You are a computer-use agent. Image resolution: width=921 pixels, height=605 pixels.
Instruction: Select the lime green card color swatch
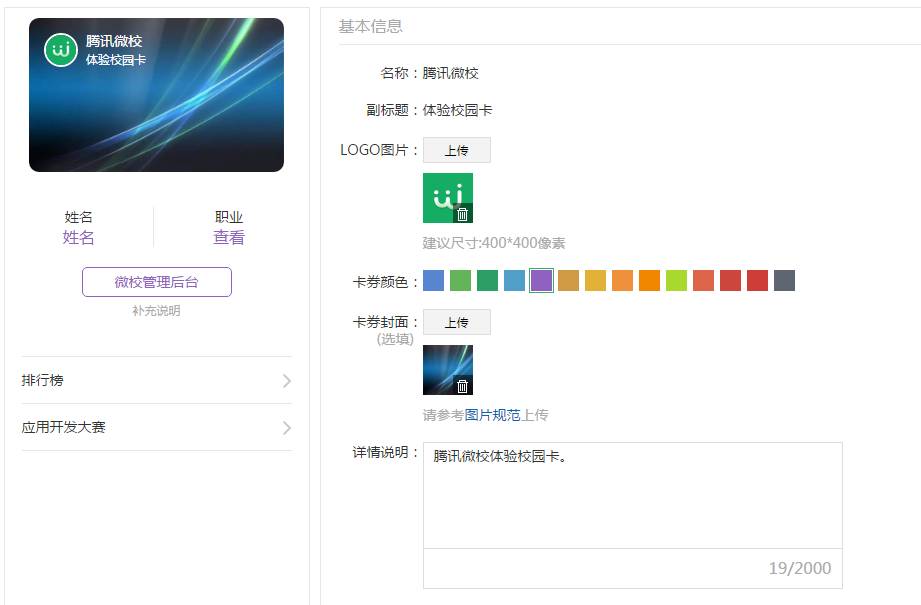(x=677, y=281)
